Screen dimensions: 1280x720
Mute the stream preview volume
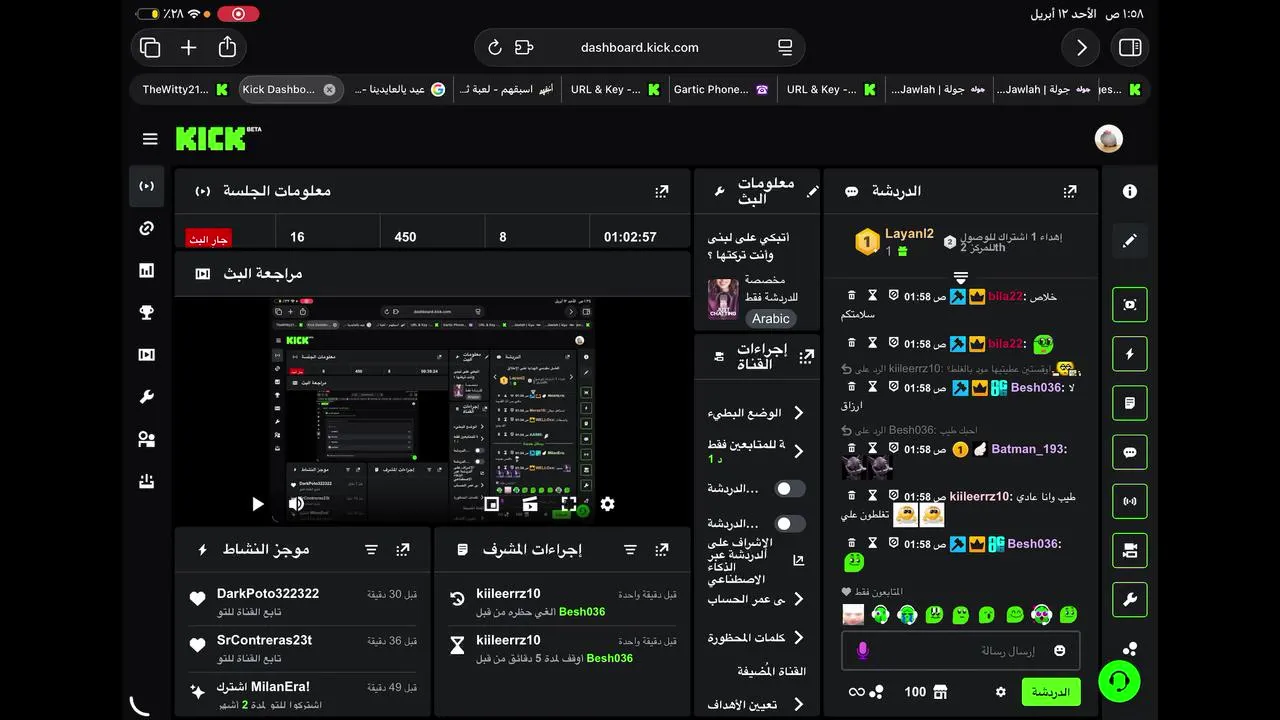pos(296,504)
